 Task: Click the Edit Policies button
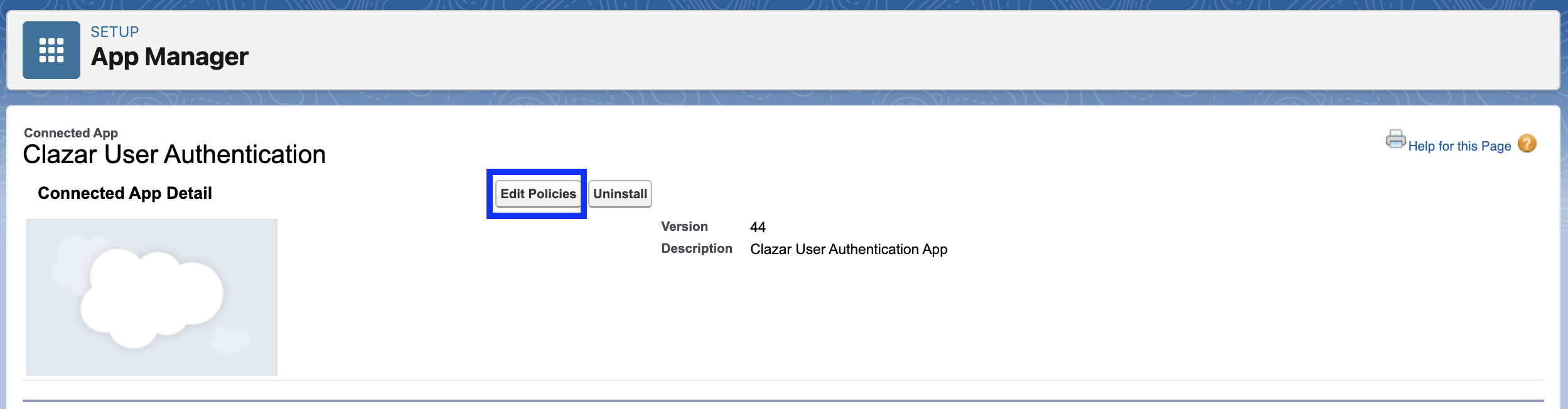click(538, 194)
